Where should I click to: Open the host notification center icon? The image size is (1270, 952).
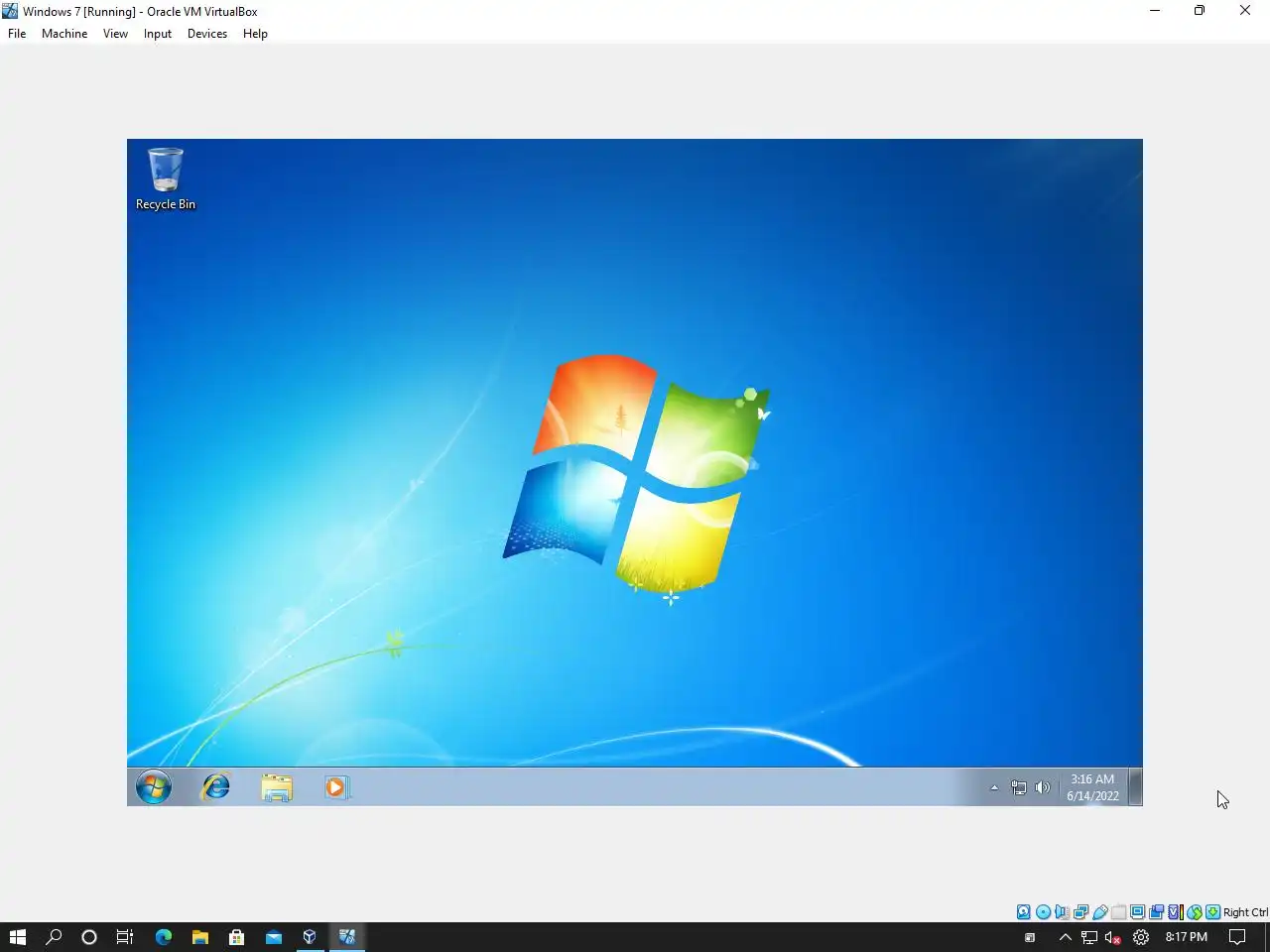[x=1237, y=937]
